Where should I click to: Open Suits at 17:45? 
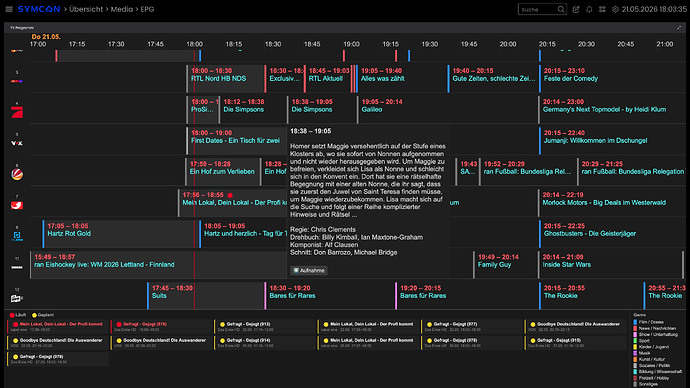[206, 296]
